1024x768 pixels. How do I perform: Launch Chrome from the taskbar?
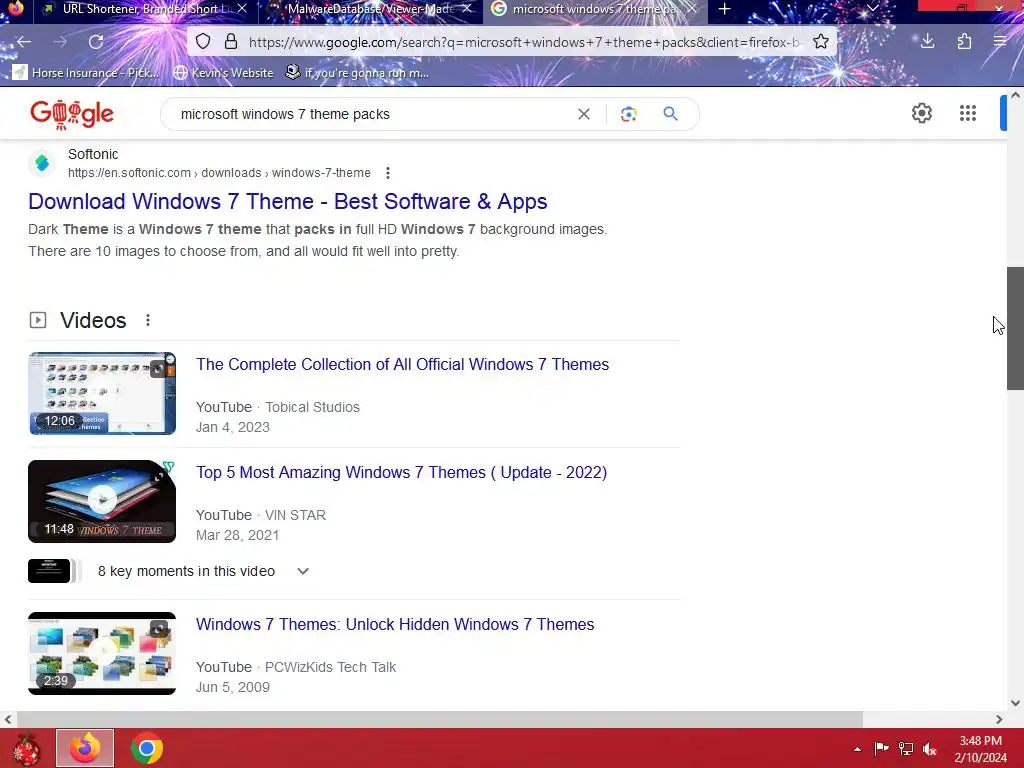click(x=147, y=748)
